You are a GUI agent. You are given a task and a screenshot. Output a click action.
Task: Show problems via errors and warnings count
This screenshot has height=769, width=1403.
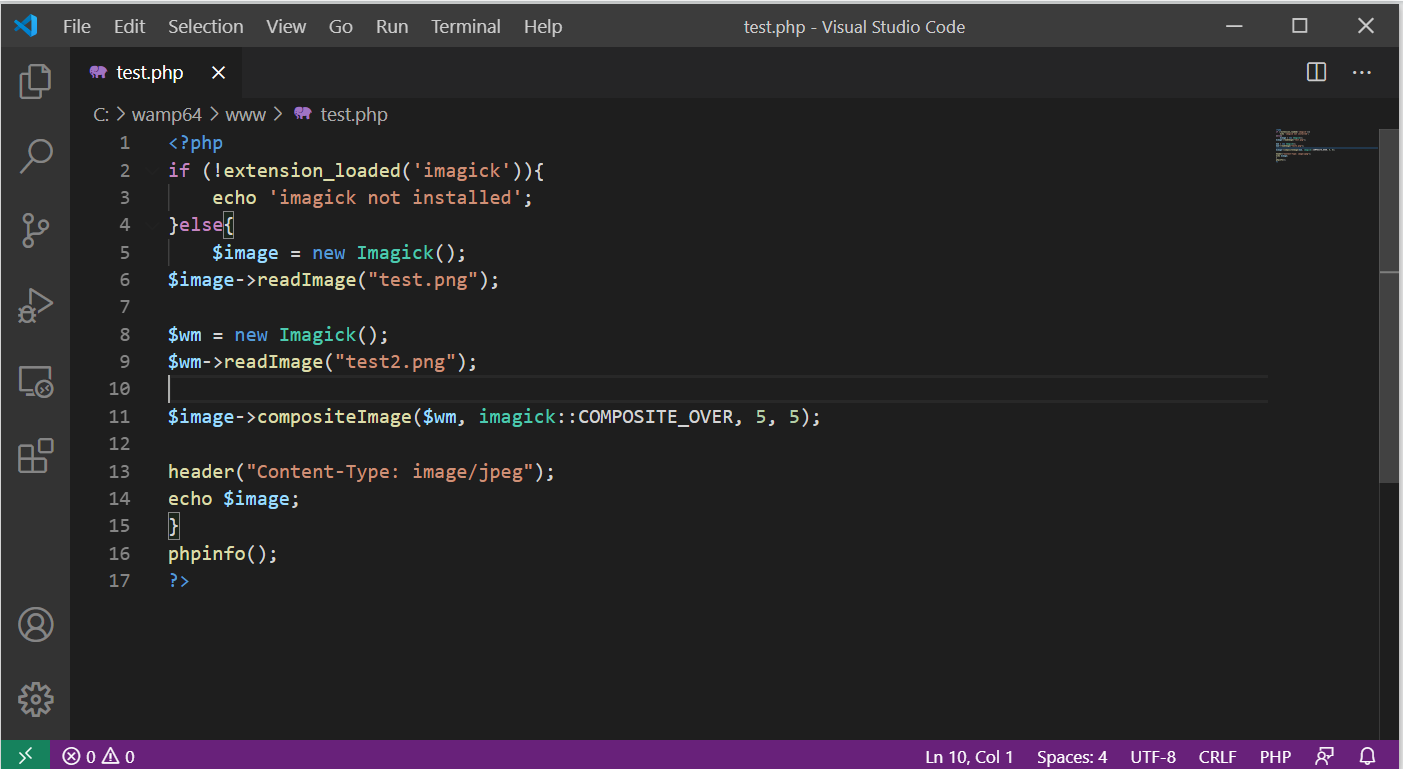(x=98, y=756)
